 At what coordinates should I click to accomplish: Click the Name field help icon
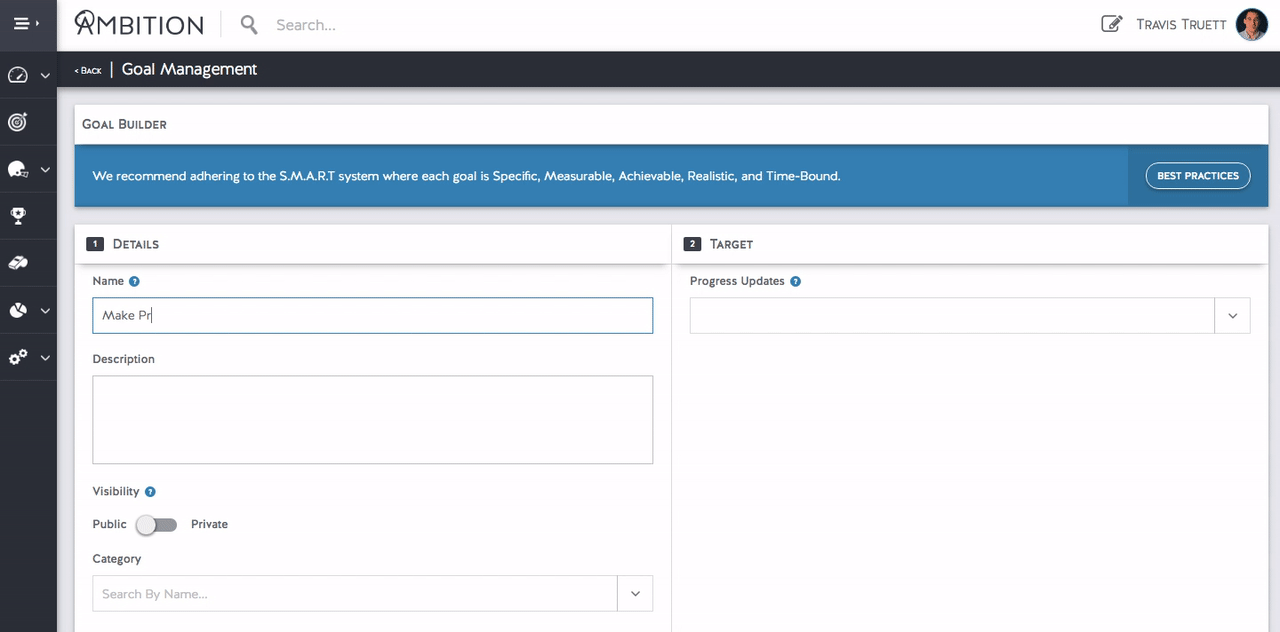135,282
